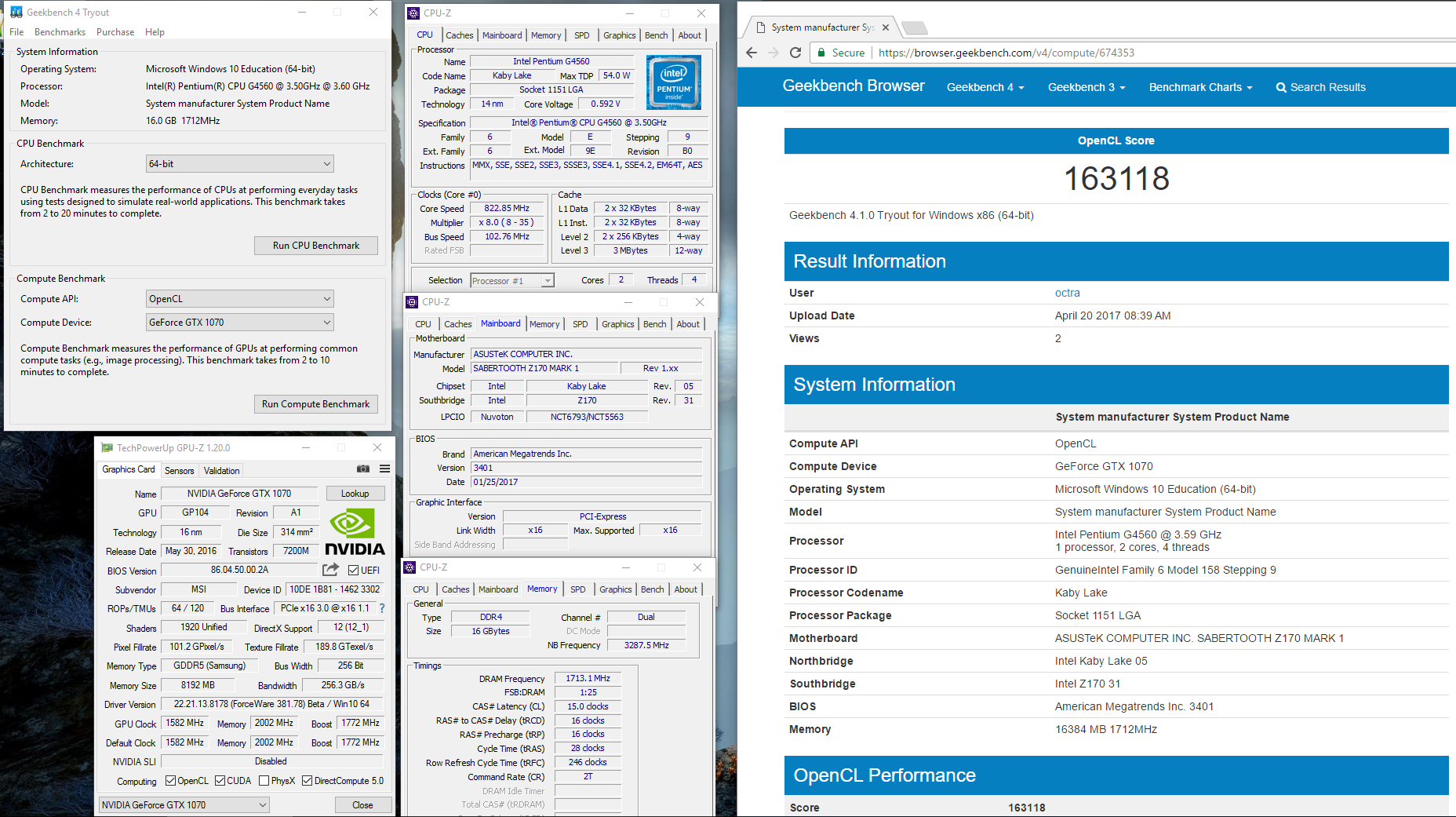Image resolution: width=1456 pixels, height=817 pixels.
Task: Open the Purchase menu in Geekbench
Action: tap(115, 32)
